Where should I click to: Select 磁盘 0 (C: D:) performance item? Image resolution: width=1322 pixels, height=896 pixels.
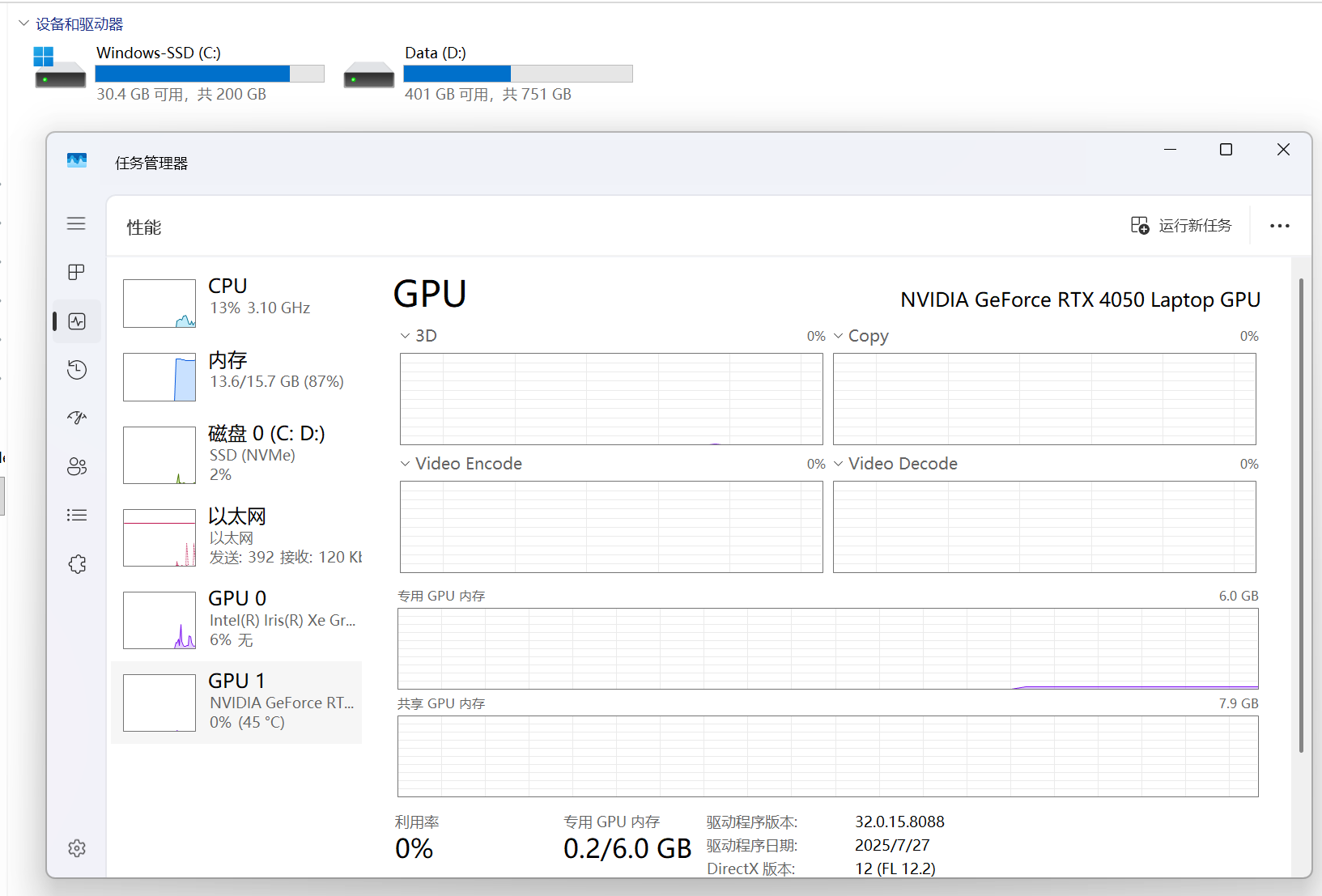click(x=236, y=455)
